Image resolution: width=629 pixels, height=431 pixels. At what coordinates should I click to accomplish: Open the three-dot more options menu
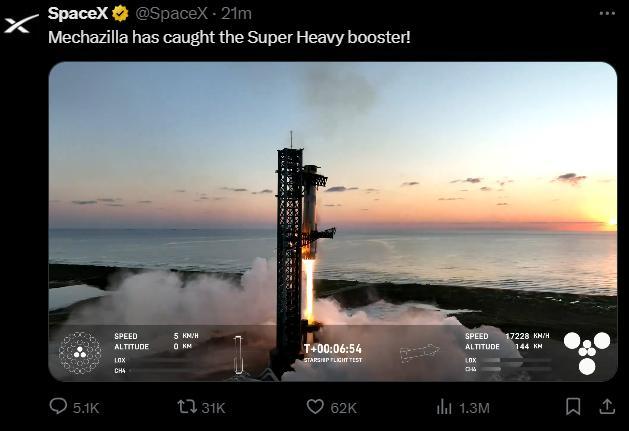click(x=607, y=13)
